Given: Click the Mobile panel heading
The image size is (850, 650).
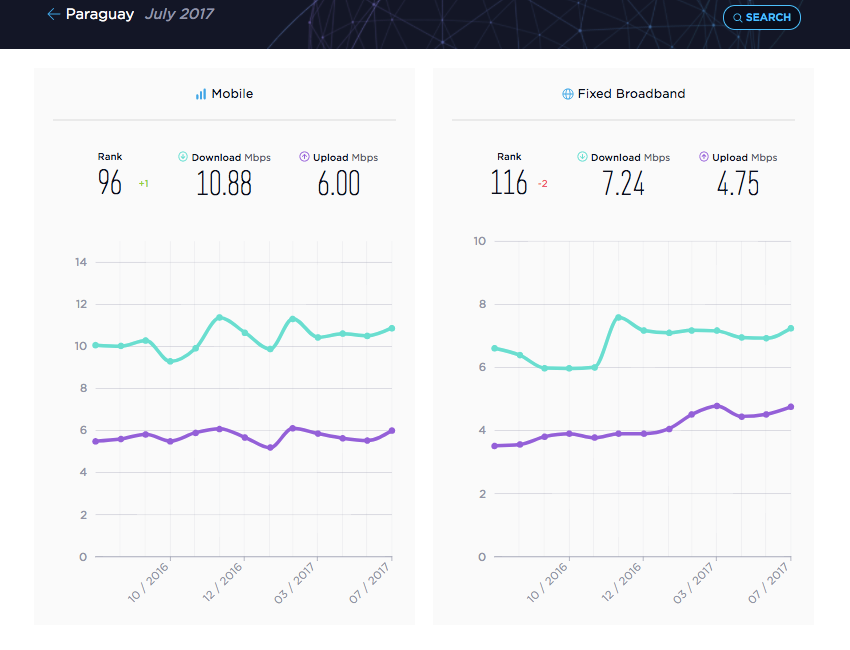Looking at the screenshot, I should point(232,94).
